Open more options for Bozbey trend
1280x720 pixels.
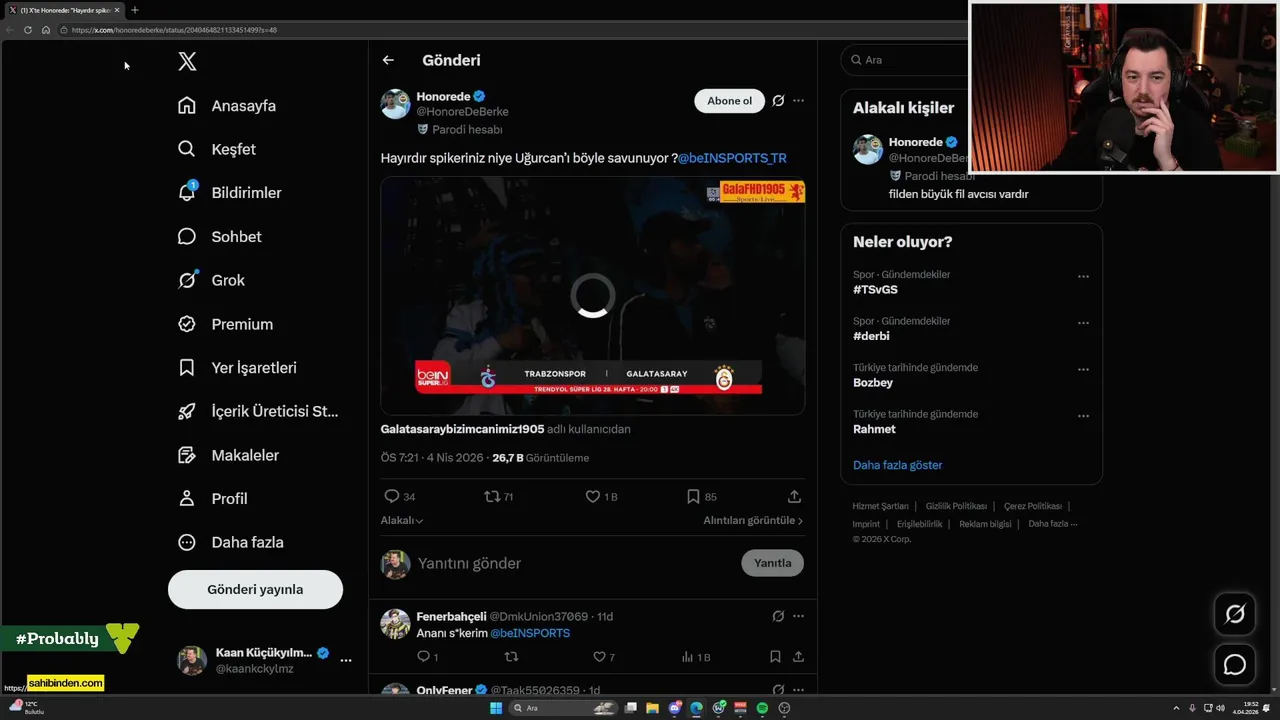[x=1083, y=369]
